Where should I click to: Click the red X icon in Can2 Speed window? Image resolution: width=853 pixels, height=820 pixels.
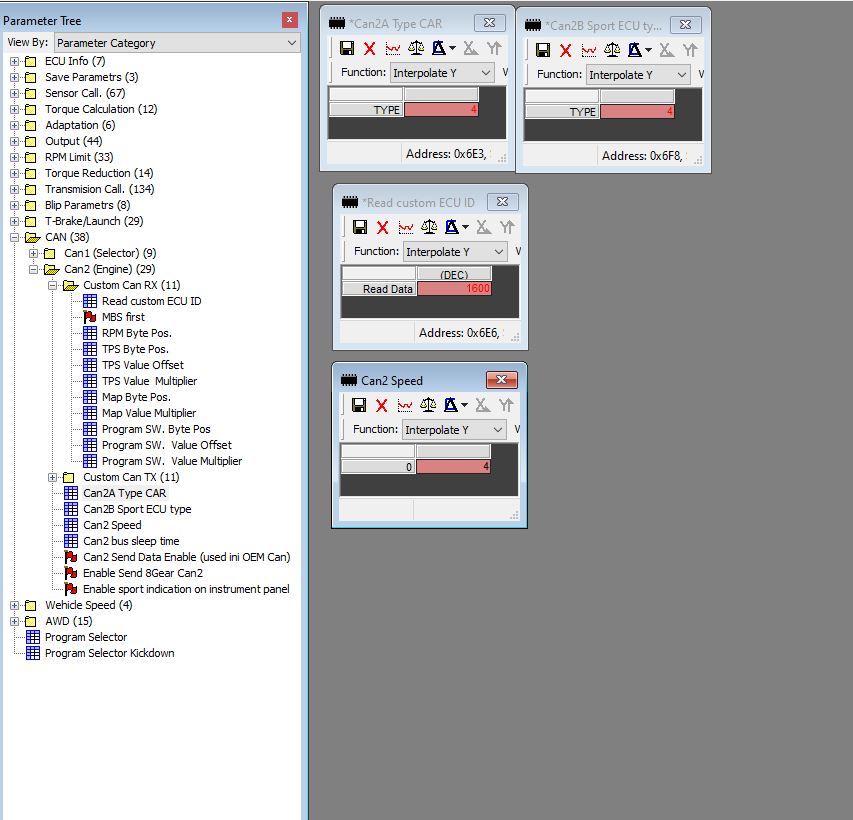[382, 405]
